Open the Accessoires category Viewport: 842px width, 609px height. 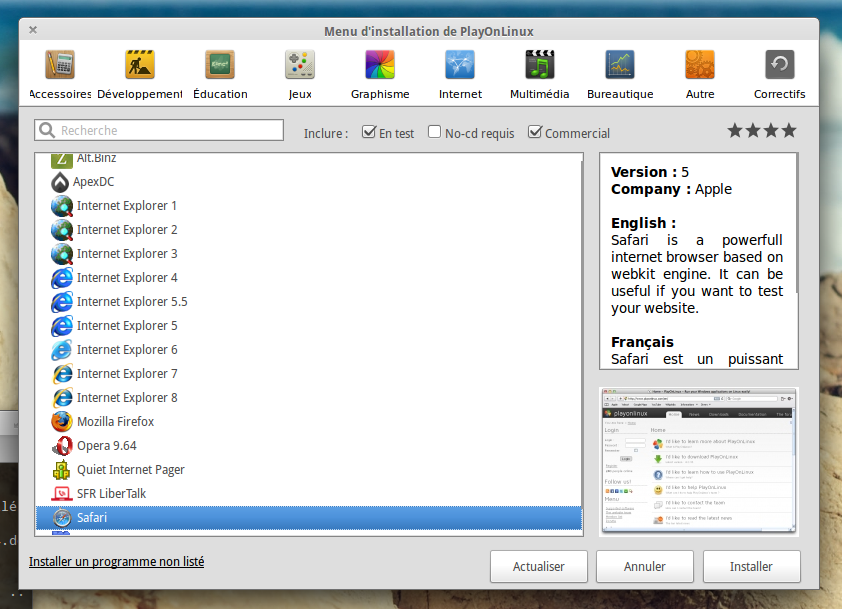coord(60,75)
